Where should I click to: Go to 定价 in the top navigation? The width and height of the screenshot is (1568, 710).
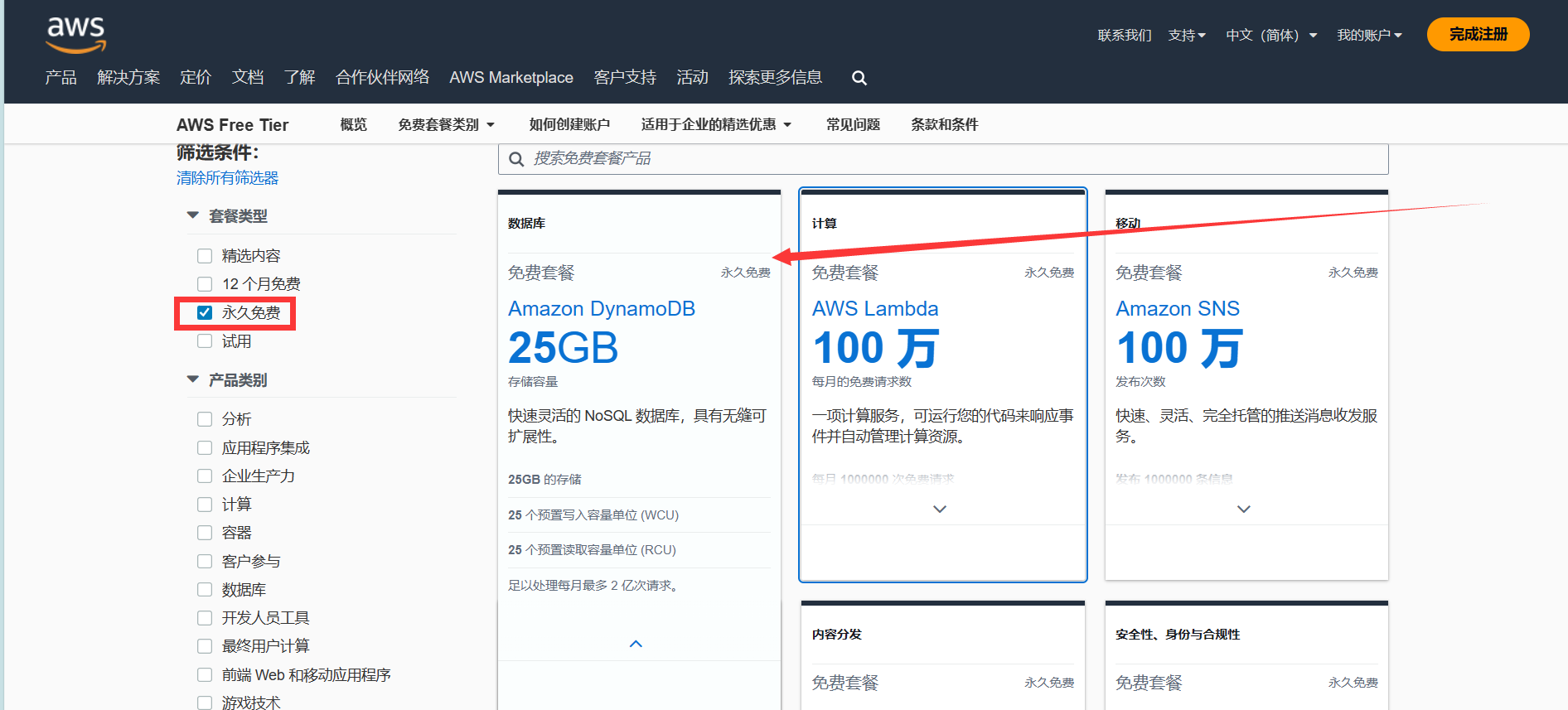(196, 78)
